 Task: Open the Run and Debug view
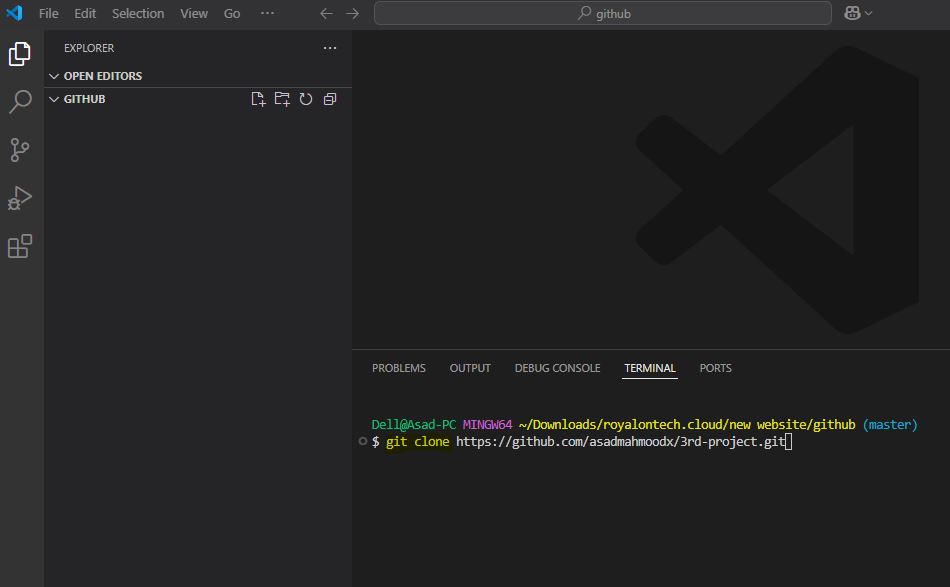point(20,198)
